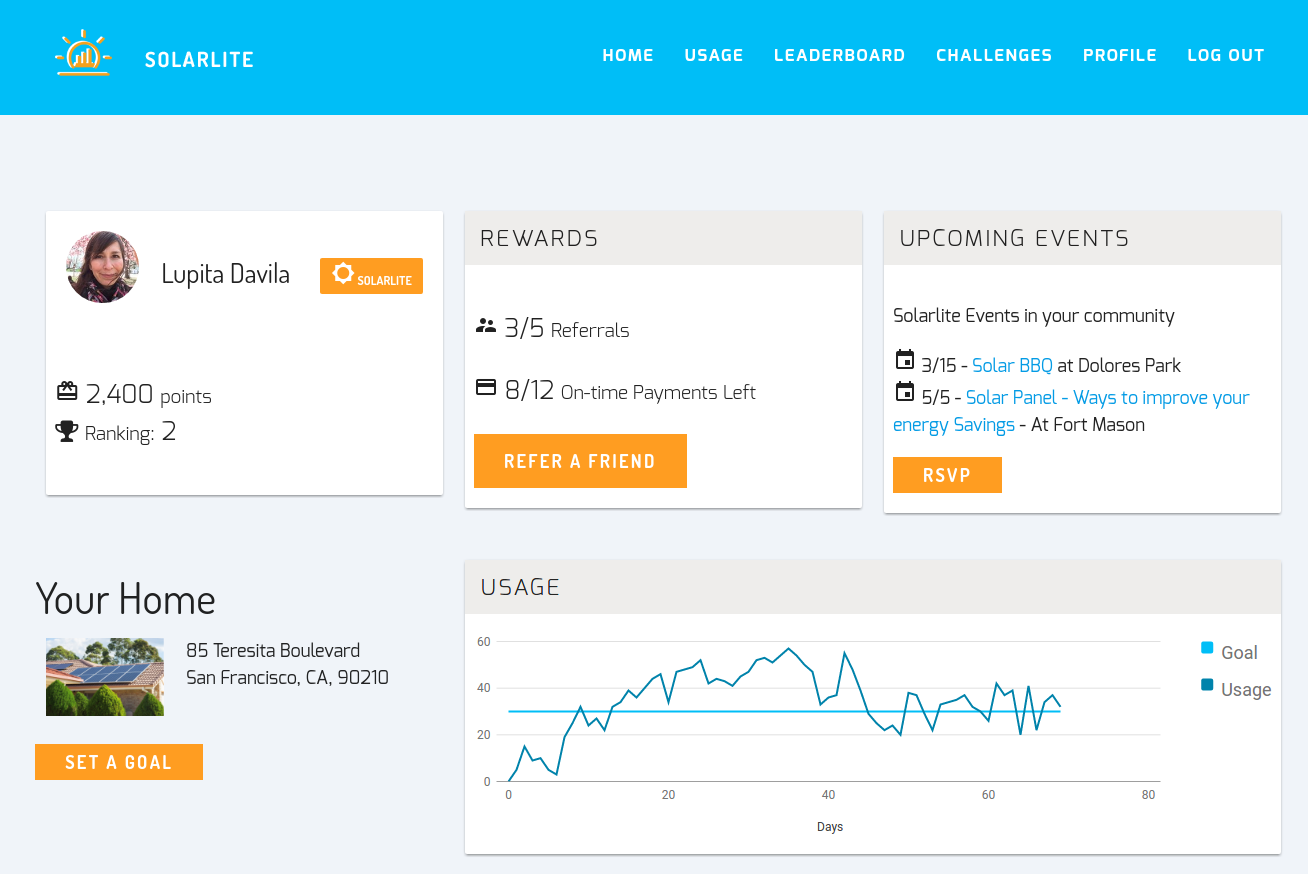
Task: Click the REWARDS card header
Action: [663, 238]
